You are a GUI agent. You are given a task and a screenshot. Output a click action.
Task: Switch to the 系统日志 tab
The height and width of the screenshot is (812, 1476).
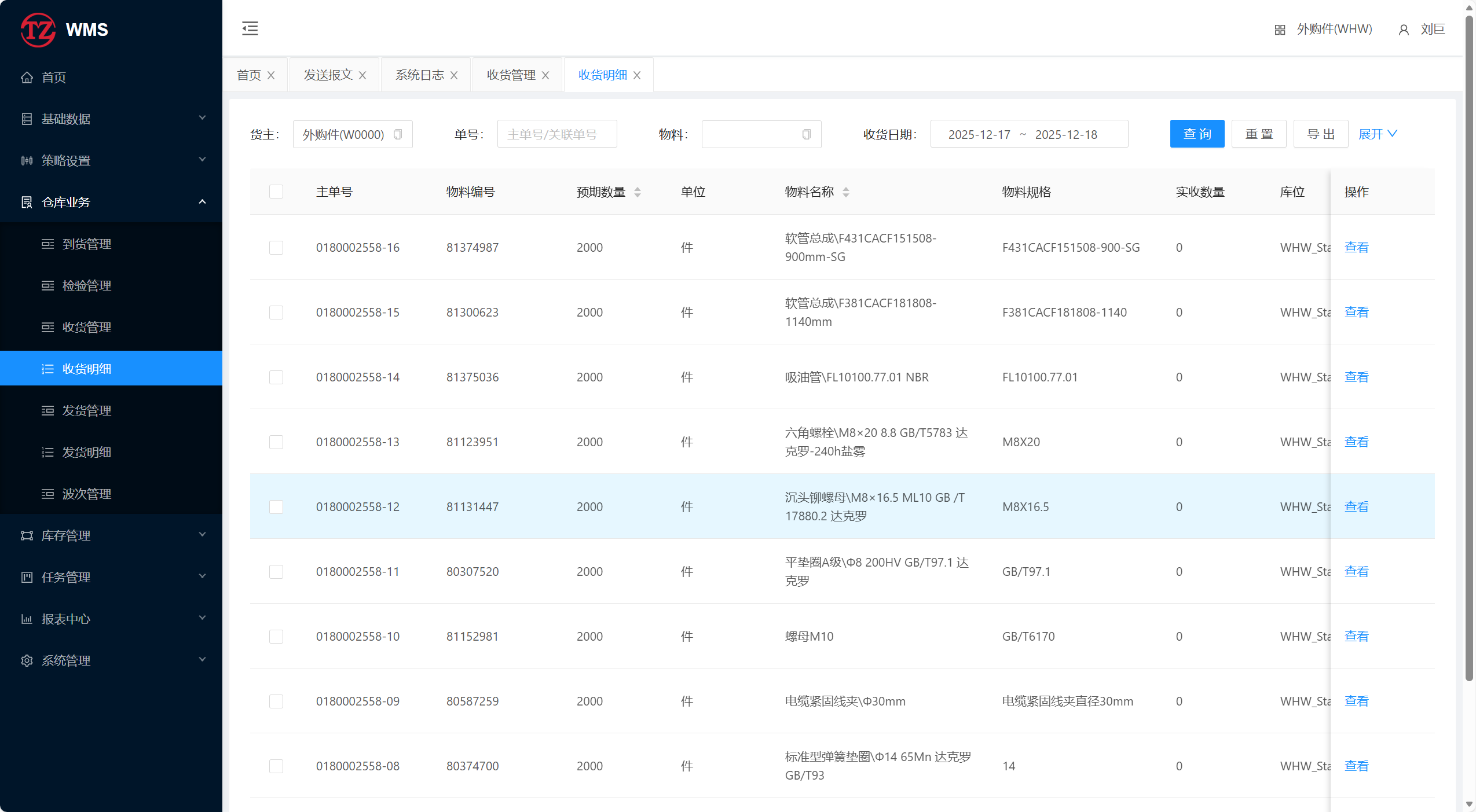[x=419, y=75]
